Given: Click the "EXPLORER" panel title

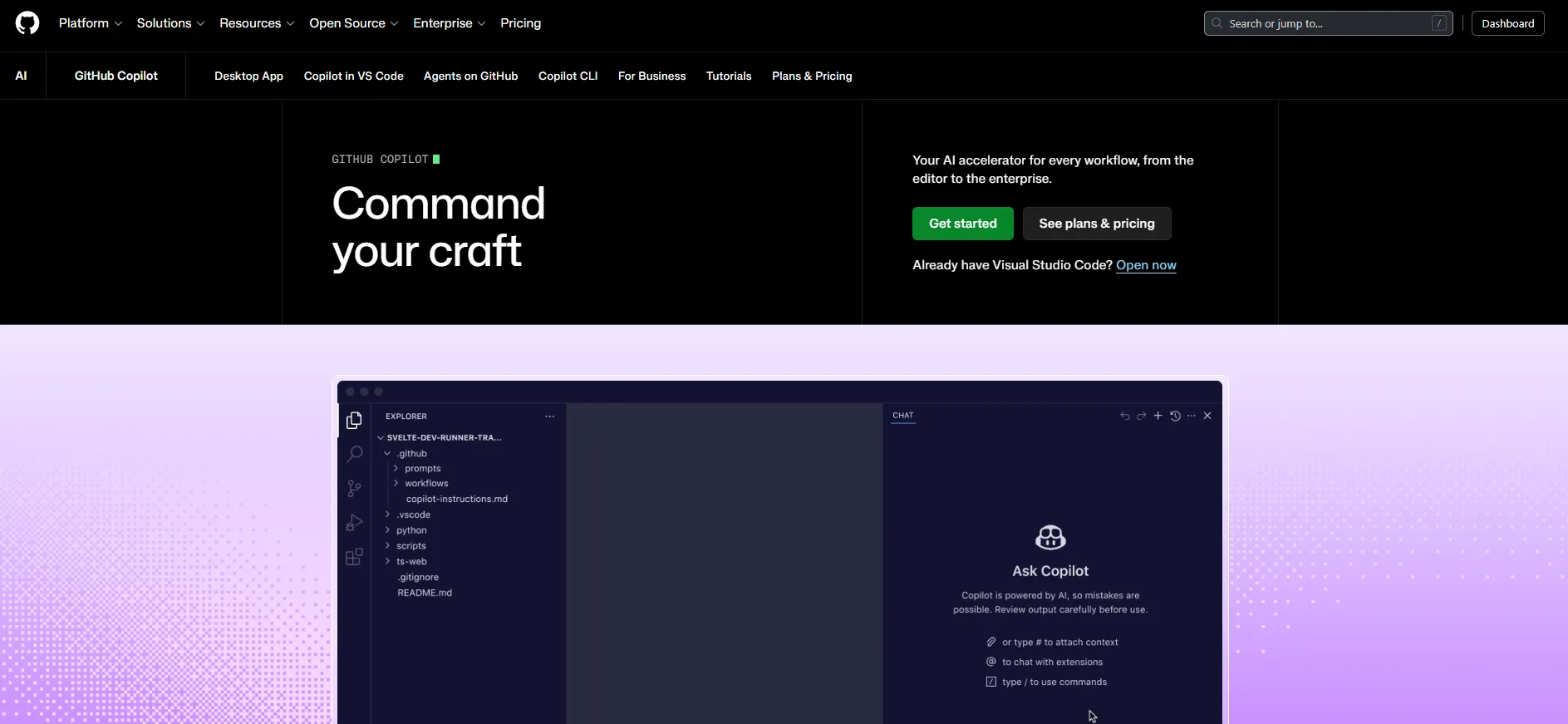Looking at the screenshot, I should click(x=406, y=416).
